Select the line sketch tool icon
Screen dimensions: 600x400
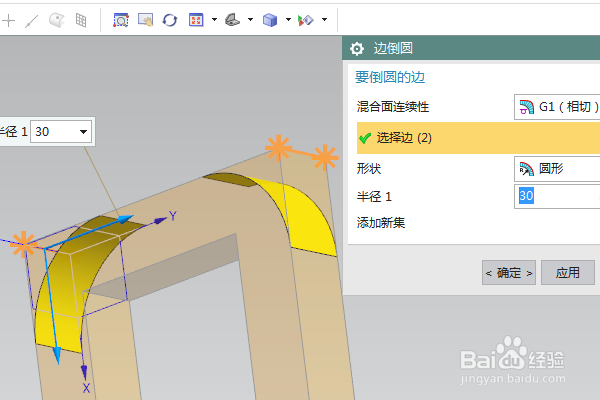click(x=32, y=21)
